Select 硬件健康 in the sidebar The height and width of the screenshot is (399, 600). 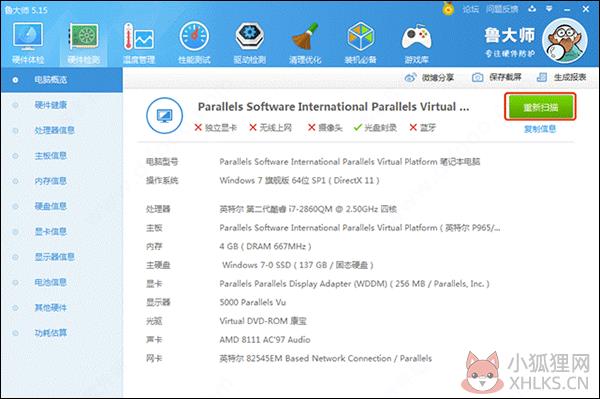click(62, 105)
